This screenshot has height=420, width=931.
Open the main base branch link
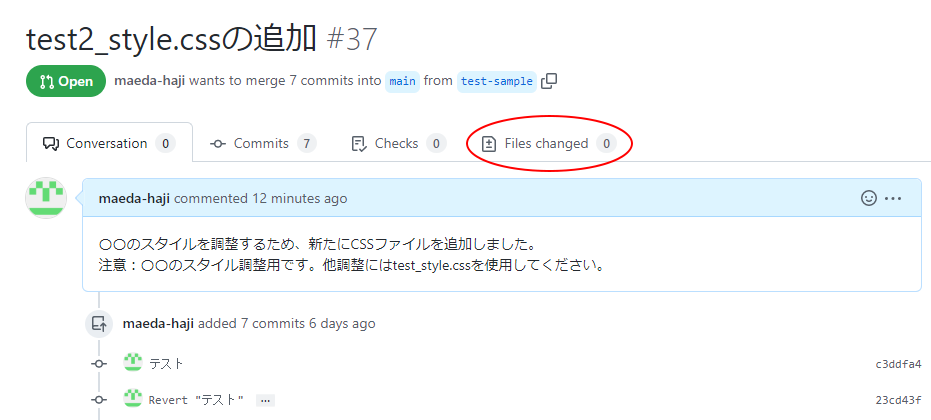point(402,81)
